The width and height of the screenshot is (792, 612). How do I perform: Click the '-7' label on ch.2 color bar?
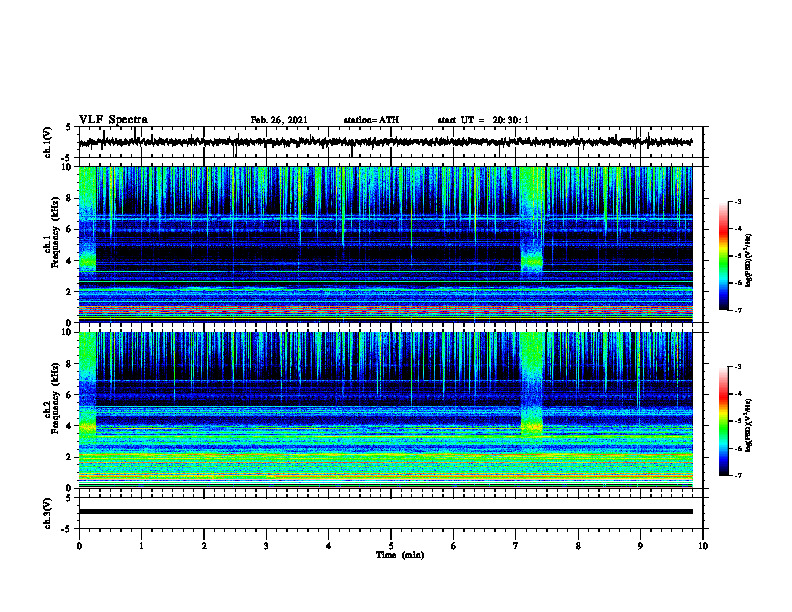pos(737,476)
